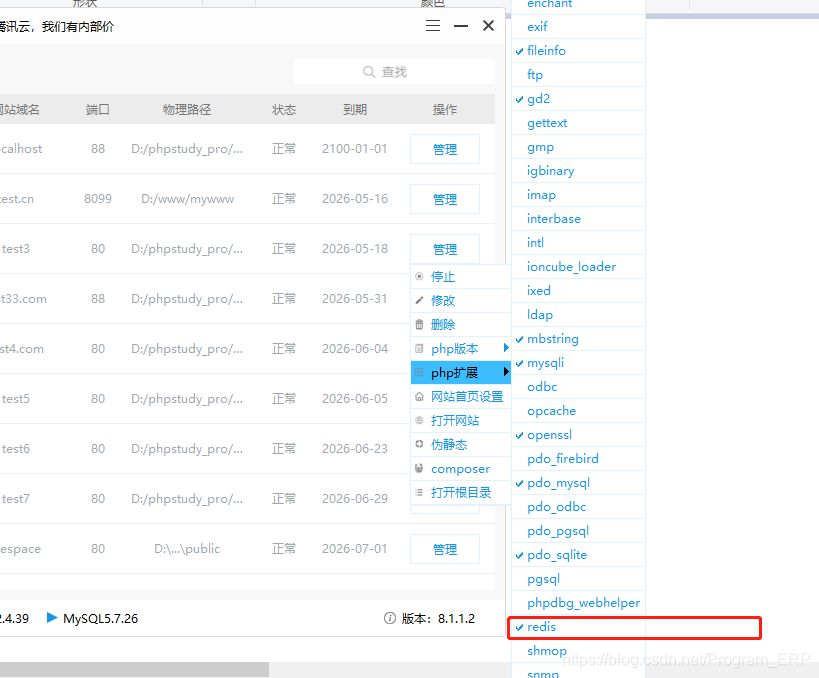Click the MySQL5.7.26 play arrow icon
The width and height of the screenshot is (819, 678).
[x=52, y=617]
